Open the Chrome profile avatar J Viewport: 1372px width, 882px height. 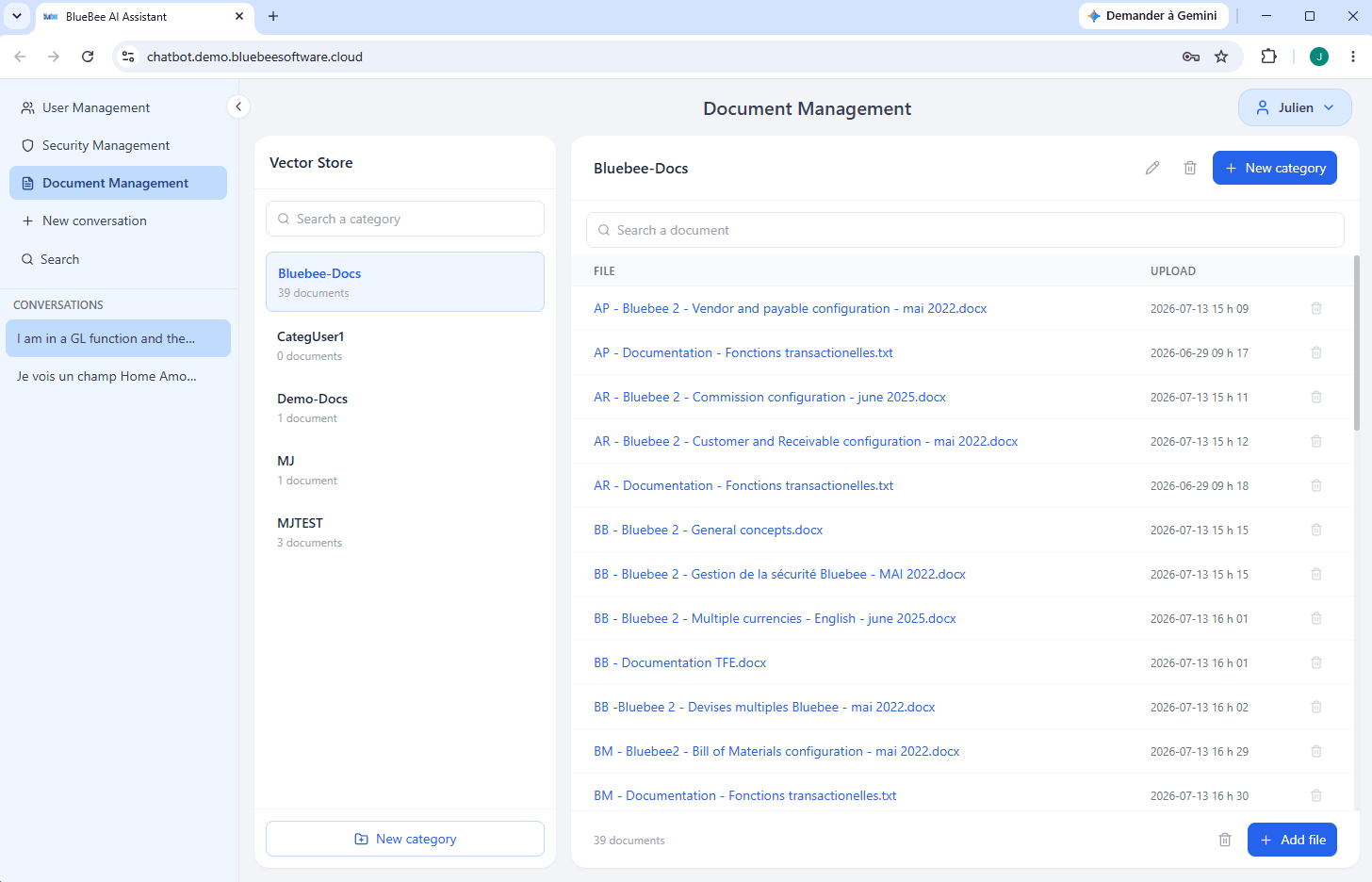(x=1319, y=57)
